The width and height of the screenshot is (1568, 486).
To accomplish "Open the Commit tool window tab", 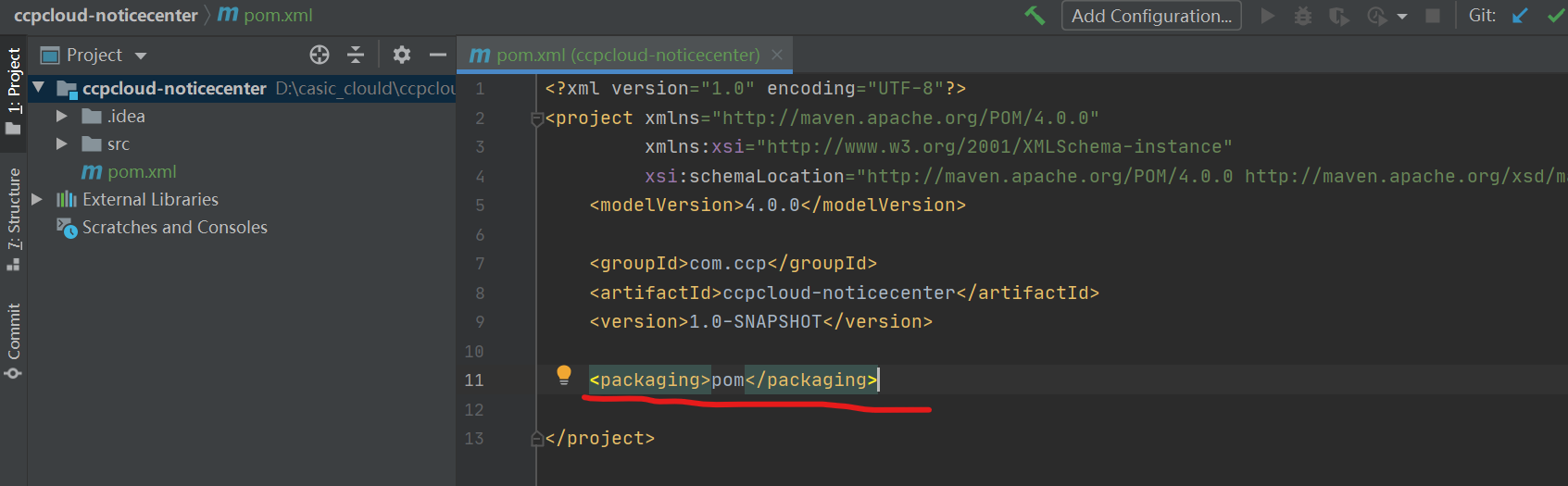I will pyautogui.click(x=13, y=341).
